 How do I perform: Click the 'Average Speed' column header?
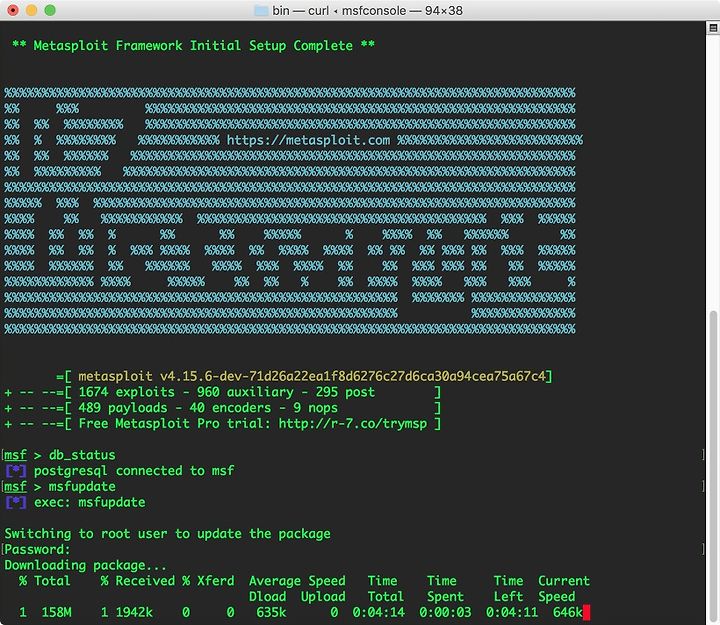[297, 581]
